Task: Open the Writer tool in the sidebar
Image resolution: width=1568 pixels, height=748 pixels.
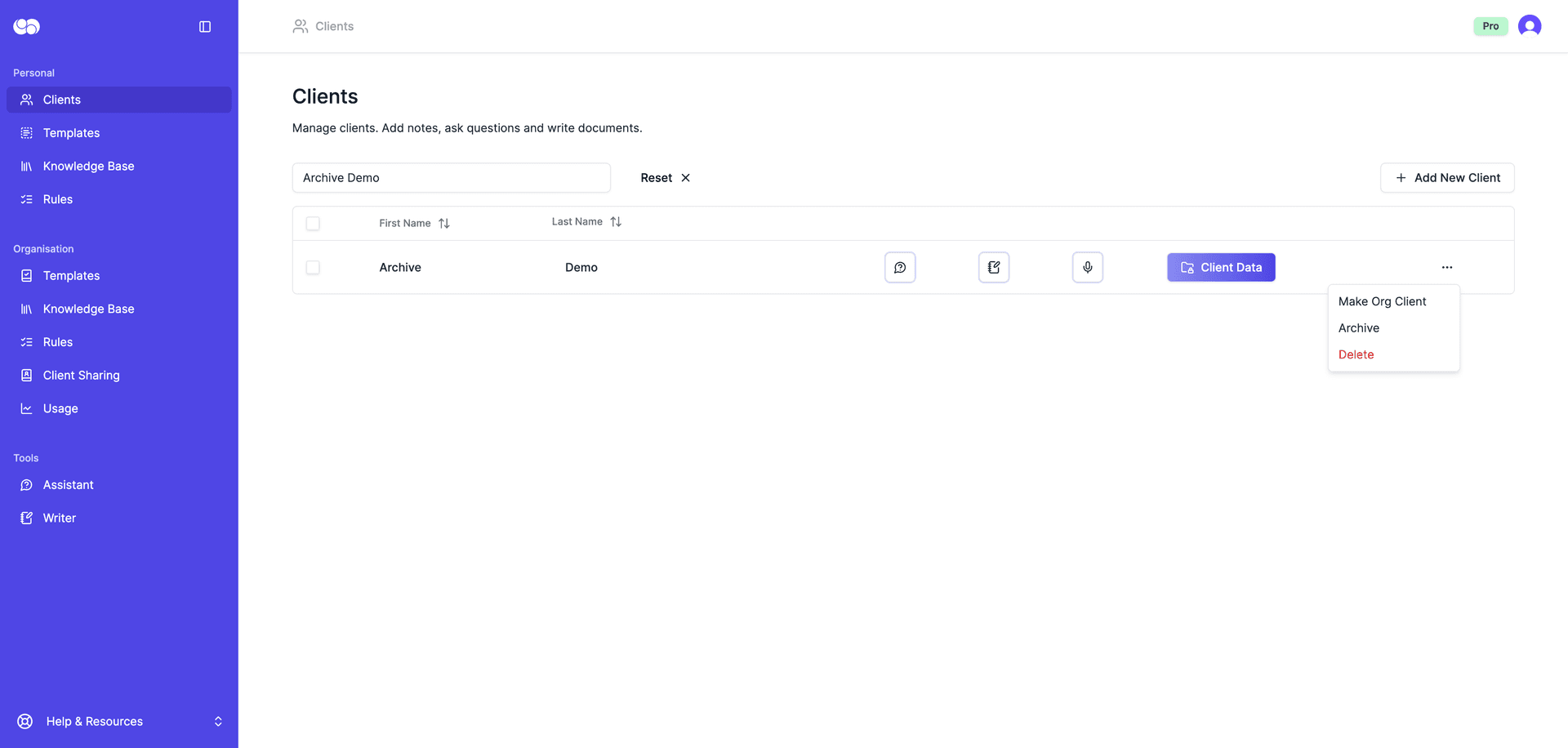Action: point(59,517)
